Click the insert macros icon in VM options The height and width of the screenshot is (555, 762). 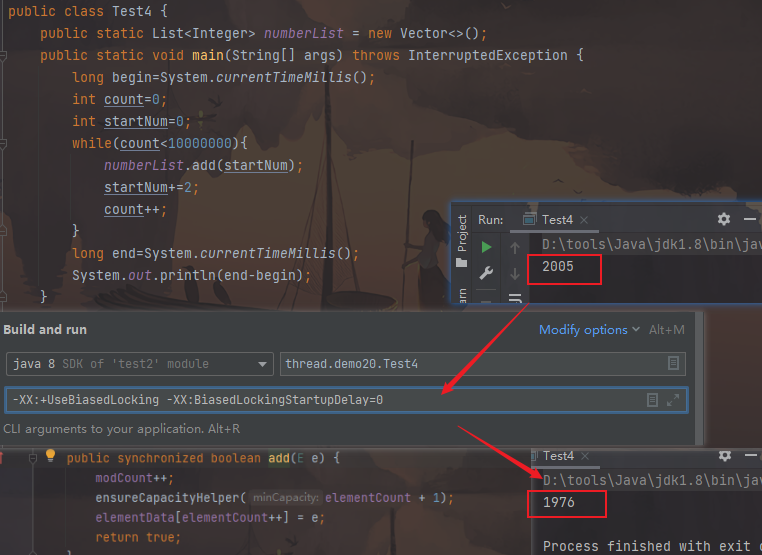pos(652,400)
